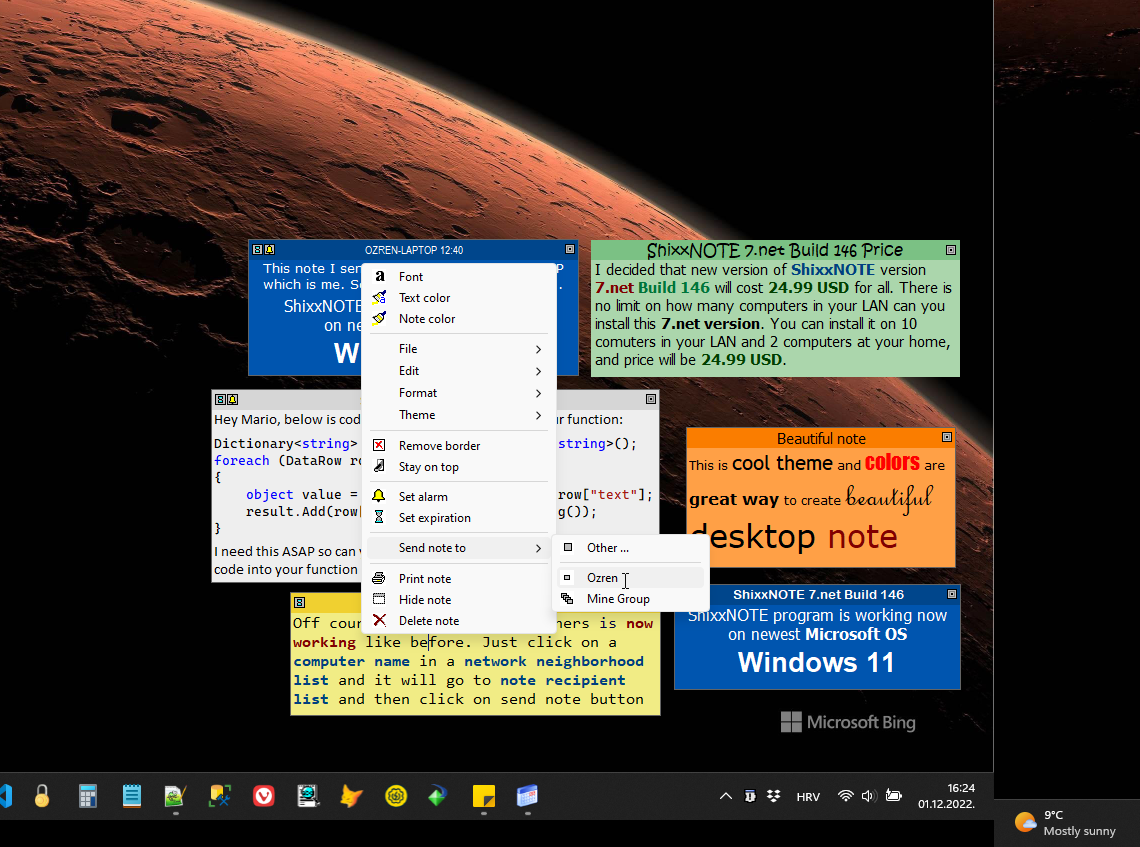Click the top-right button on OZREN-LAPTOP note

click(x=570, y=249)
